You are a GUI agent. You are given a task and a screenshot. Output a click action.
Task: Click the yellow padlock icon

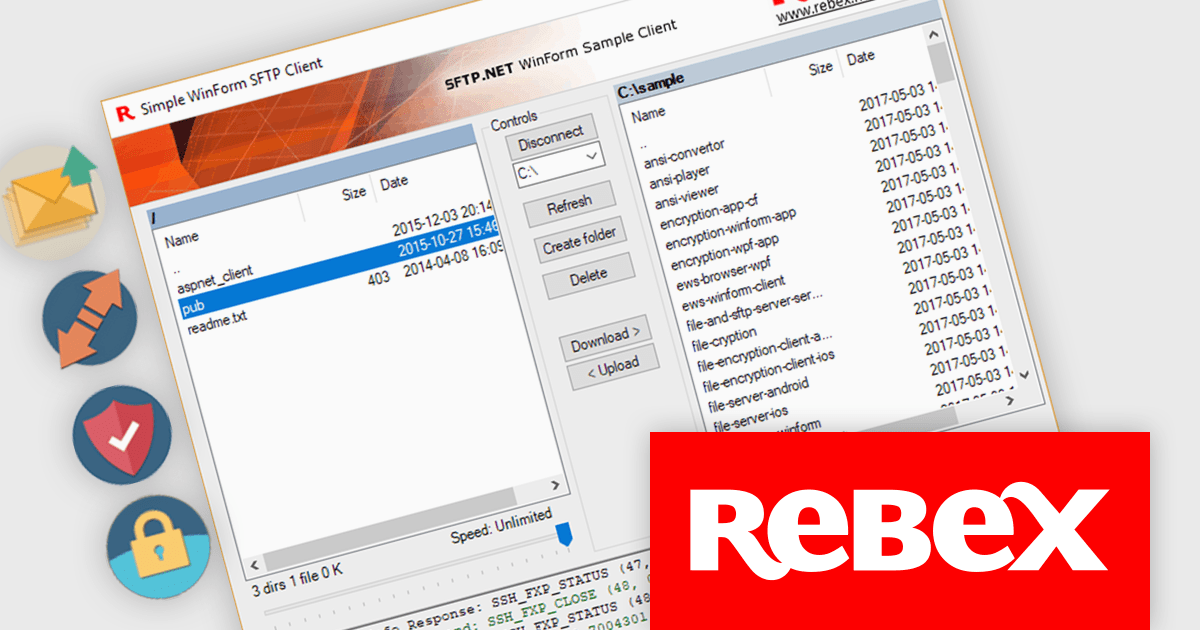click(x=158, y=549)
